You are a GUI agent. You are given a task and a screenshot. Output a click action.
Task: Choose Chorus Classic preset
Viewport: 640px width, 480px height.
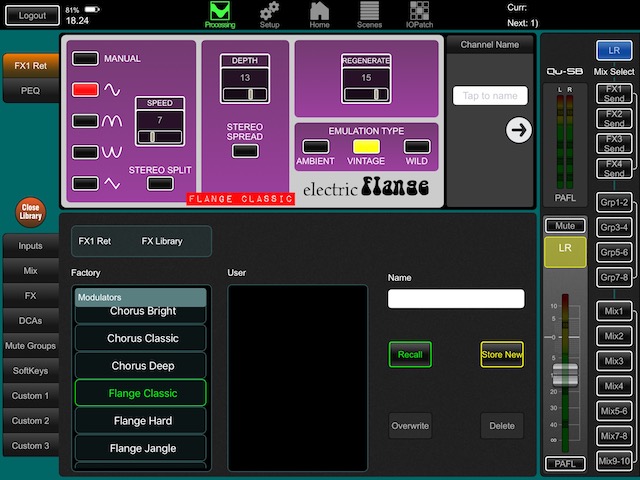pos(141,338)
